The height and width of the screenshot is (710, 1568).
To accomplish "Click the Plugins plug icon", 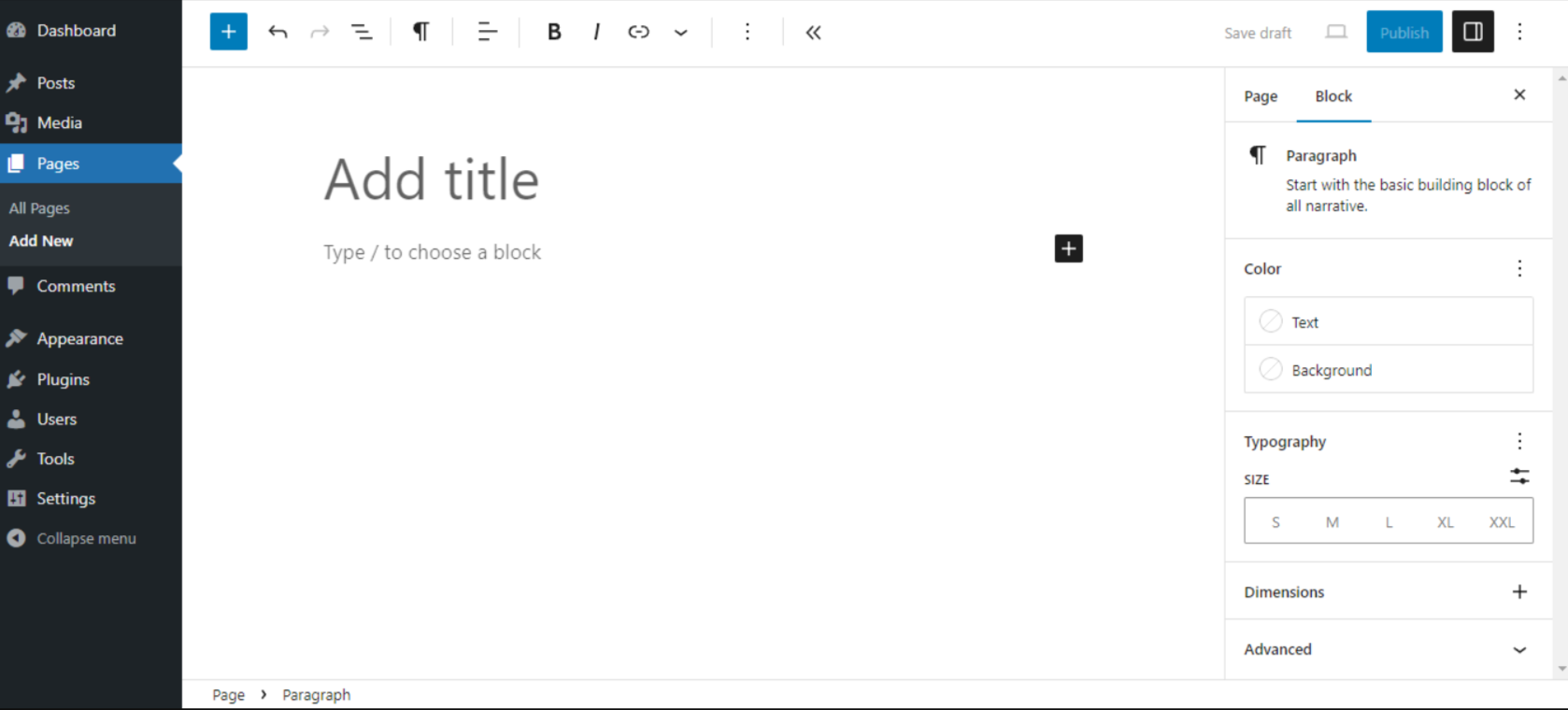I will click(x=16, y=379).
